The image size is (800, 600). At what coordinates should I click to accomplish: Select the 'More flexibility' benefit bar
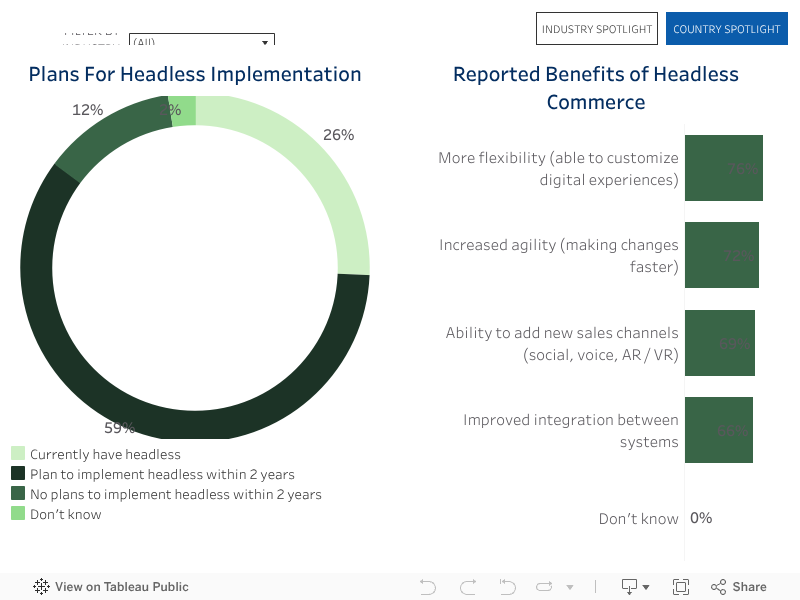(x=723, y=169)
